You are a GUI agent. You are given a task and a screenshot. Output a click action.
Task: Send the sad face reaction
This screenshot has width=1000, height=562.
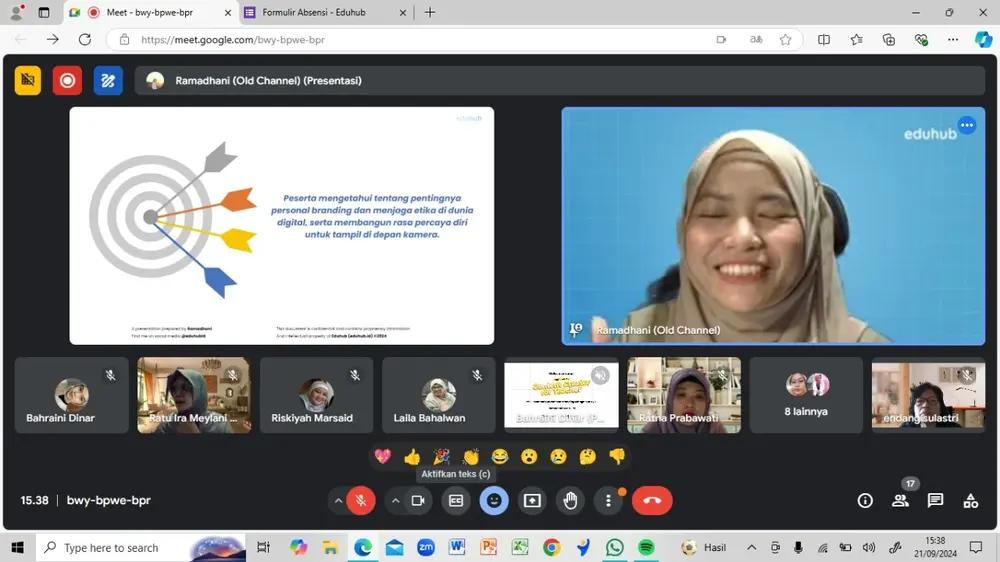[x=559, y=456]
